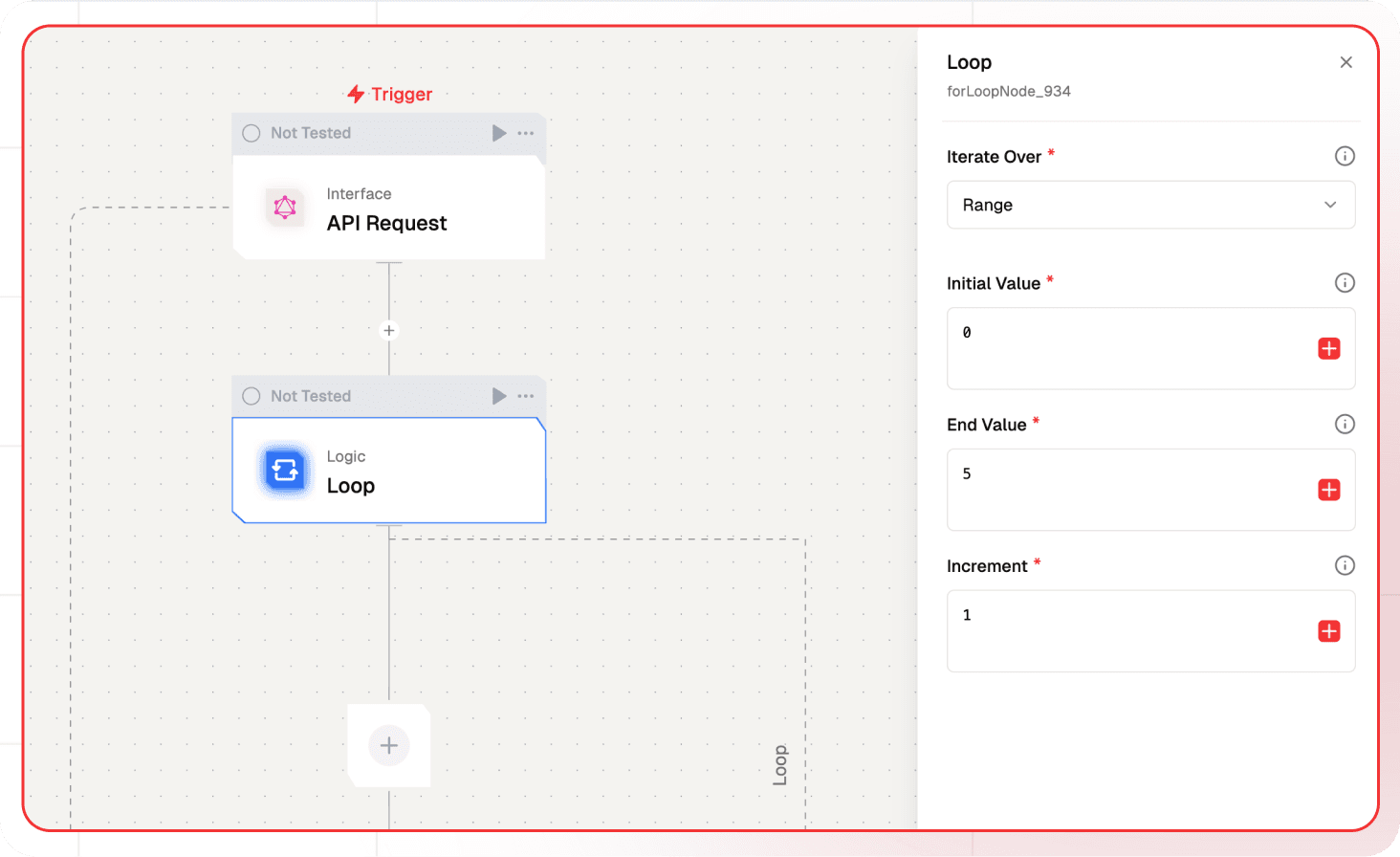Click the Loop panel title
This screenshot has width=1400, height=857.
969,62
